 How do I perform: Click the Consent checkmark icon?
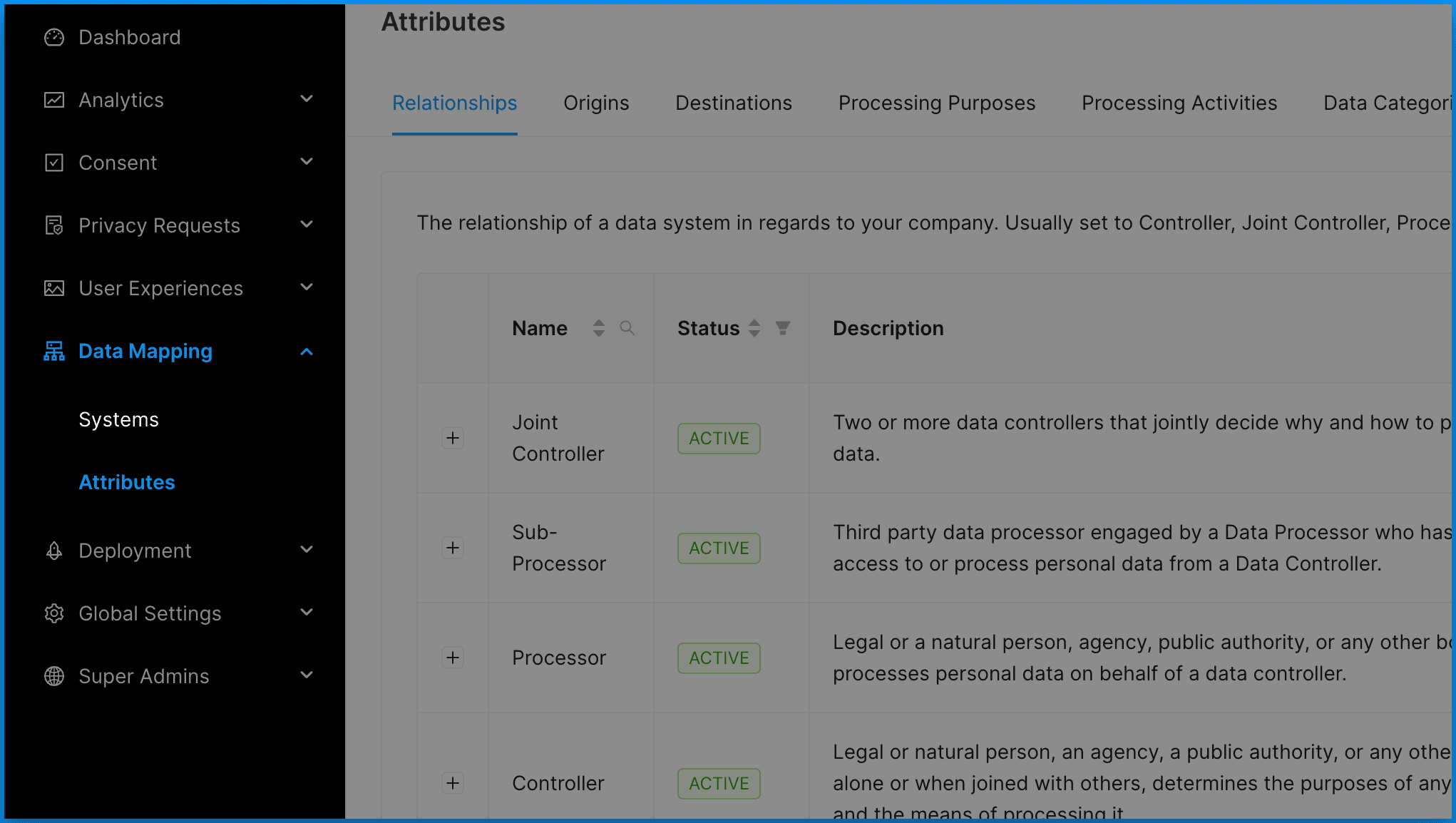pos(54,163)
